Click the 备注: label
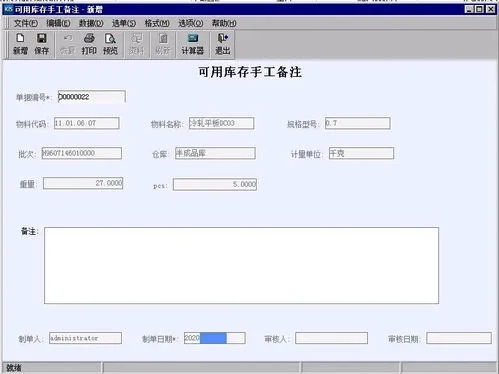Screen dimensions: 499x374 [30, 231]
